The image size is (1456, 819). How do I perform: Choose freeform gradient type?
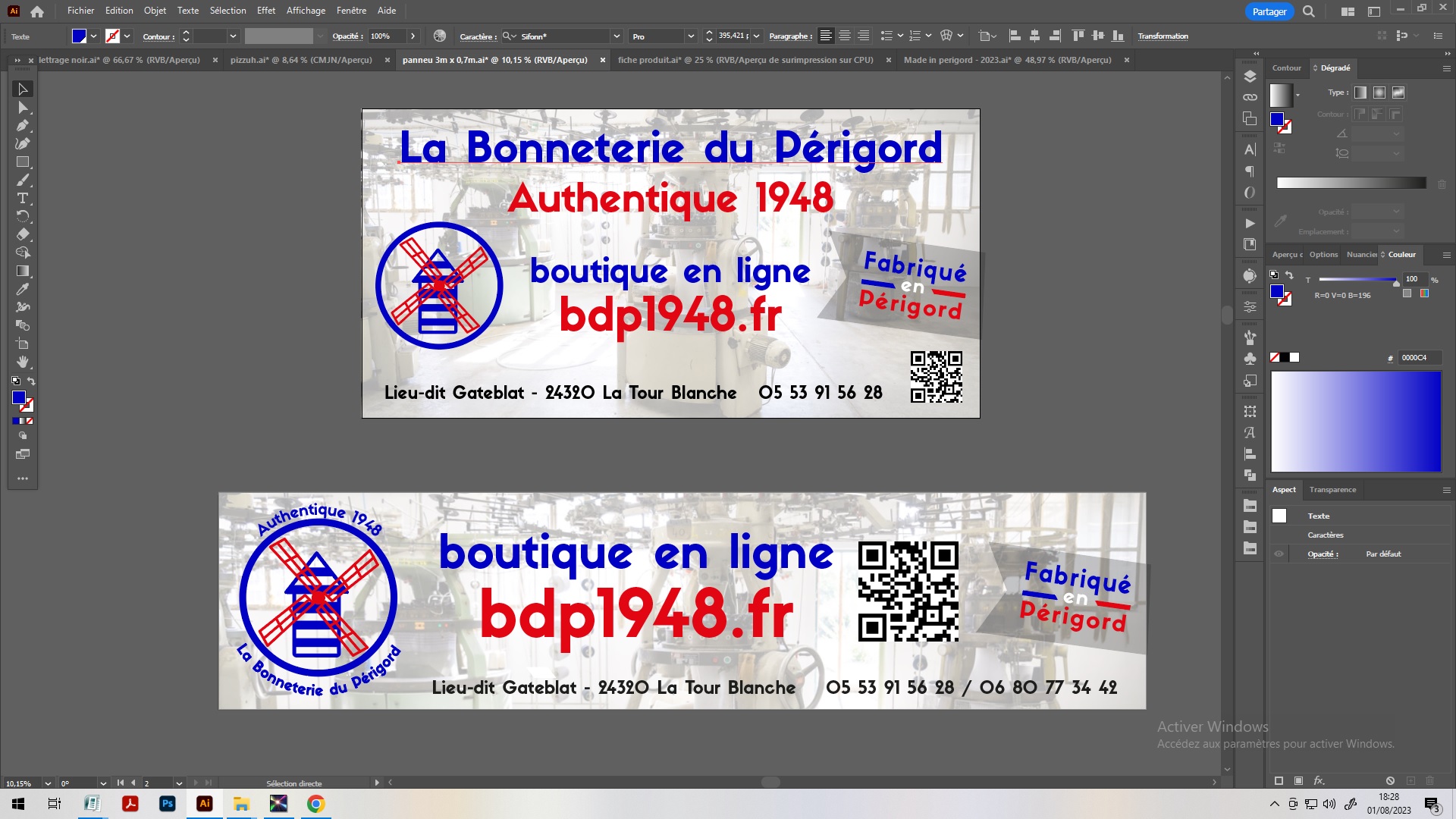(1398, 93)
